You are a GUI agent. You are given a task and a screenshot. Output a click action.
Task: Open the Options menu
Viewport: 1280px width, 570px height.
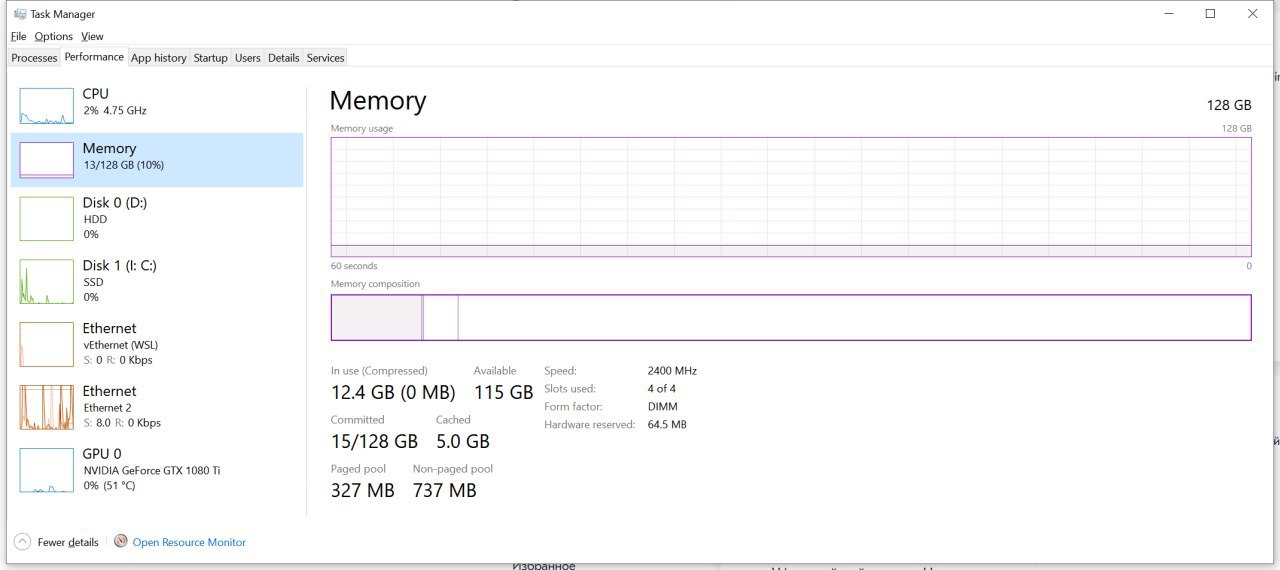pos(54,36)
